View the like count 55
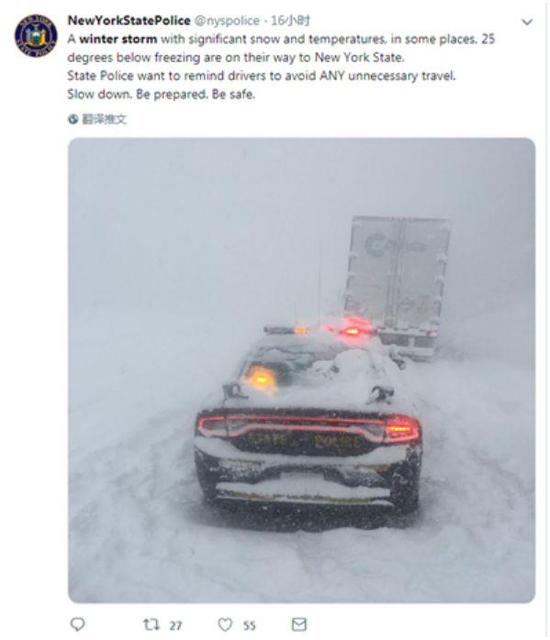 click(249, 625)
